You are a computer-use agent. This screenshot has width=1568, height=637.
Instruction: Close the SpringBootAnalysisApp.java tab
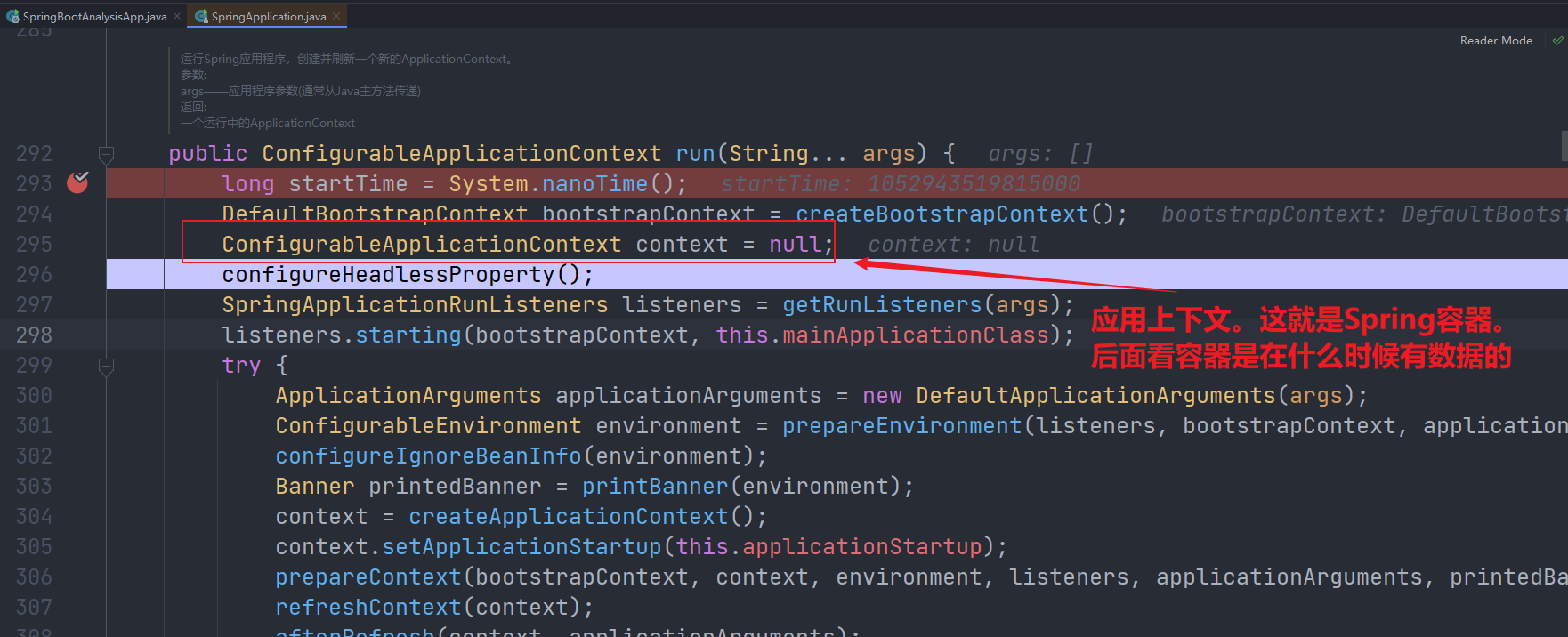(x=177, y=16)
